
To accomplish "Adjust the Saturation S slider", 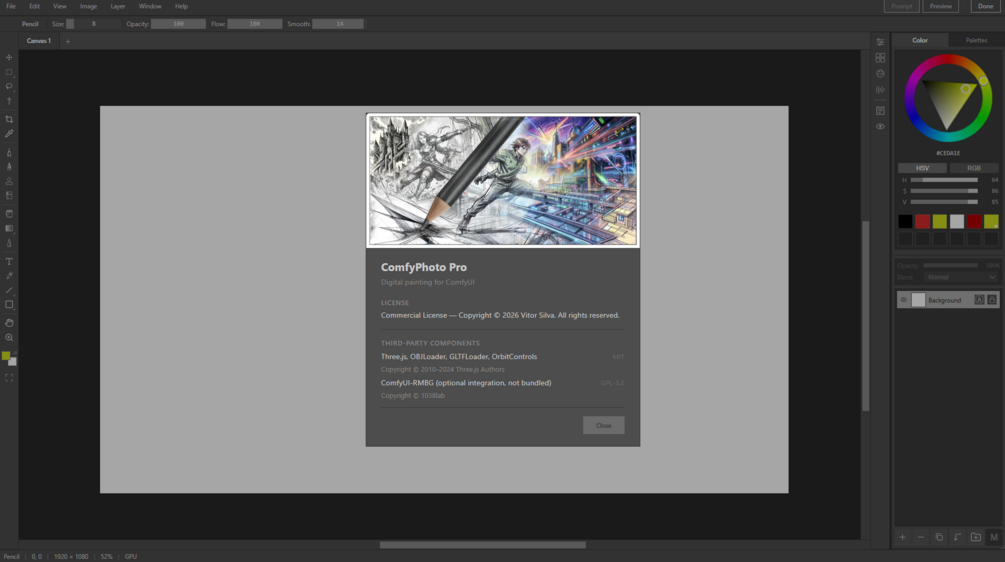I will pyautogui.click(x=944, y=191).
